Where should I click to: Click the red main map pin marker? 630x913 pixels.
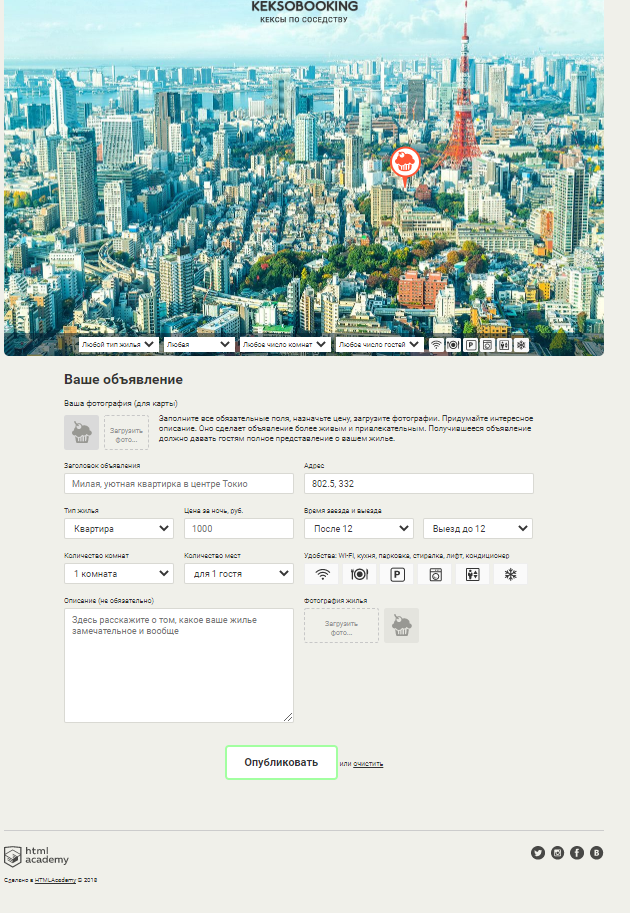(405, 164)
